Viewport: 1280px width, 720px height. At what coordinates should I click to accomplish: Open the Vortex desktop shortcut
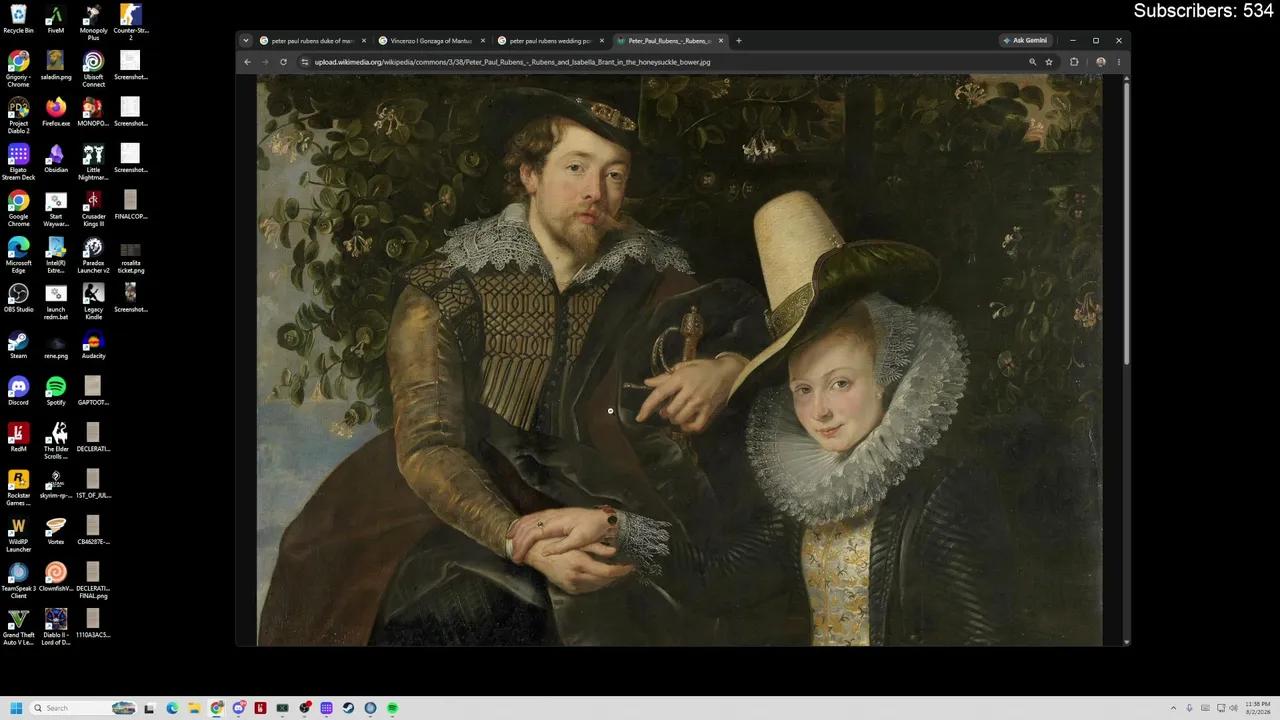[x=56, y=530]
